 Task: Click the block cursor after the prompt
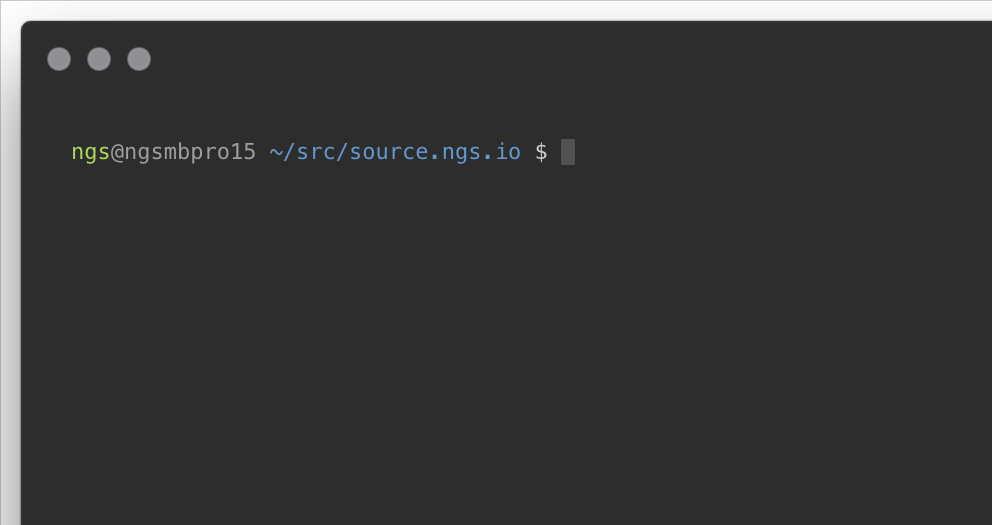(568, 152)
